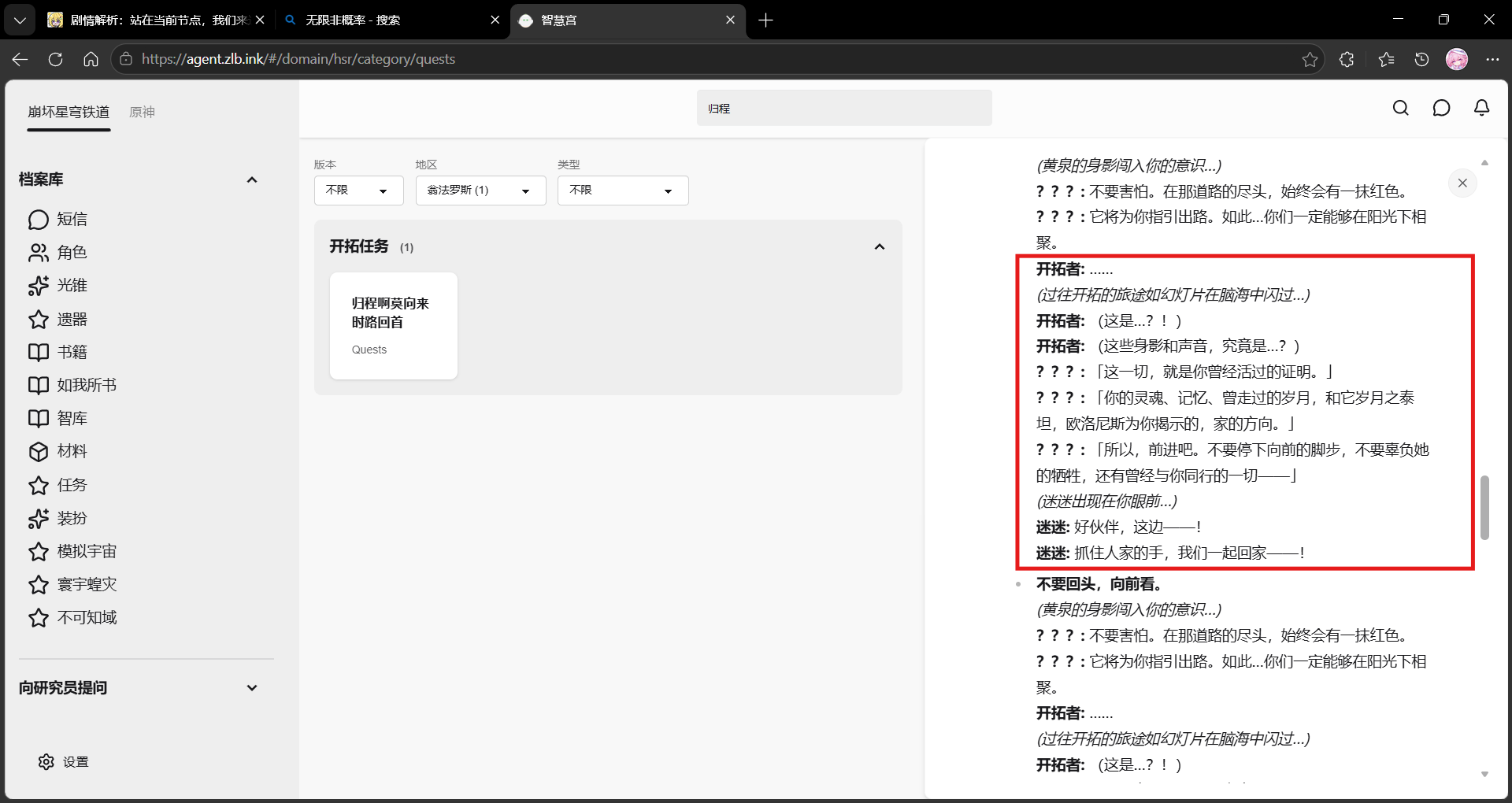1512x803 pixels.
Task: Open the notifications bell icon
Action: [1481, 108]
